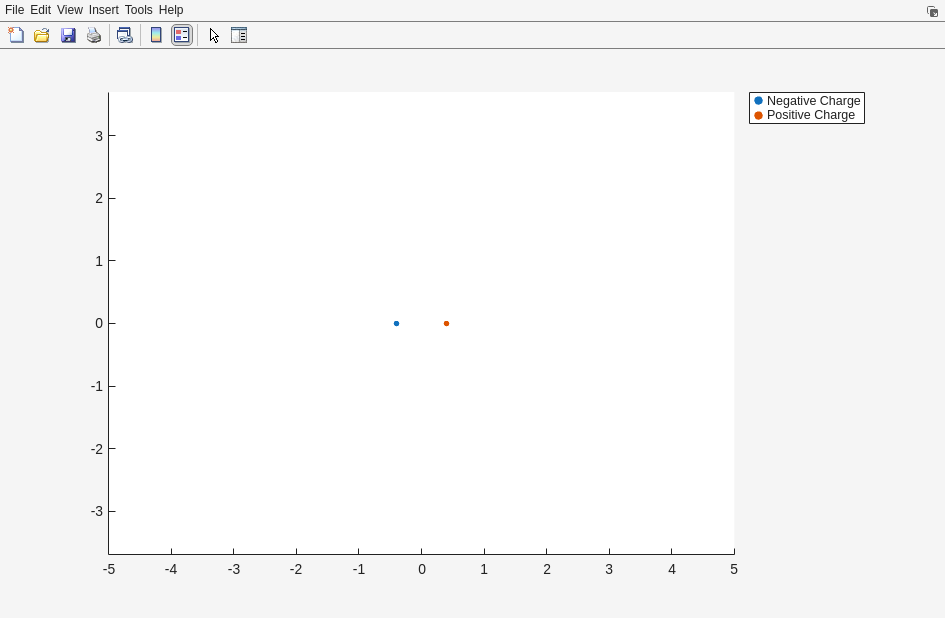
Task: Print the figure with the printer icon
Action: pos(94,35)
